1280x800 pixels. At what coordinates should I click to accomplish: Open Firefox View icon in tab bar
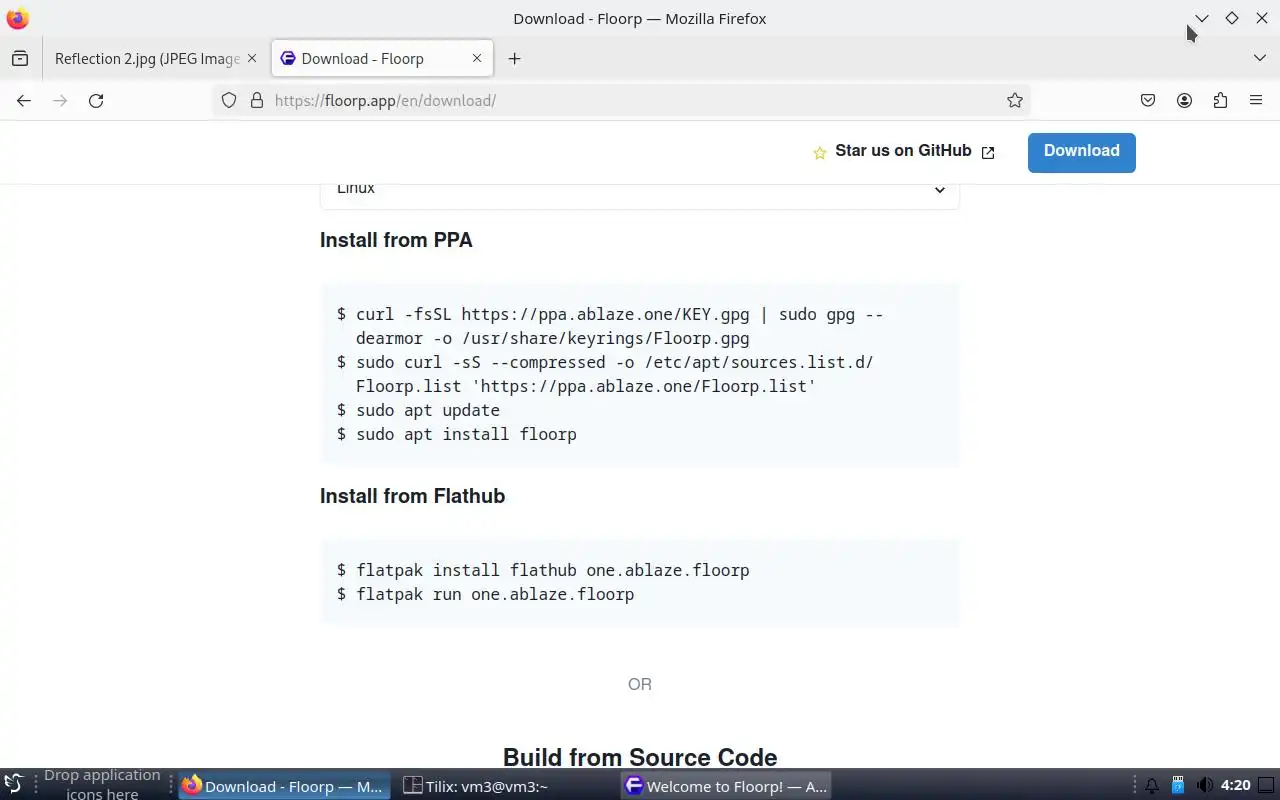[x=20, y=59]
